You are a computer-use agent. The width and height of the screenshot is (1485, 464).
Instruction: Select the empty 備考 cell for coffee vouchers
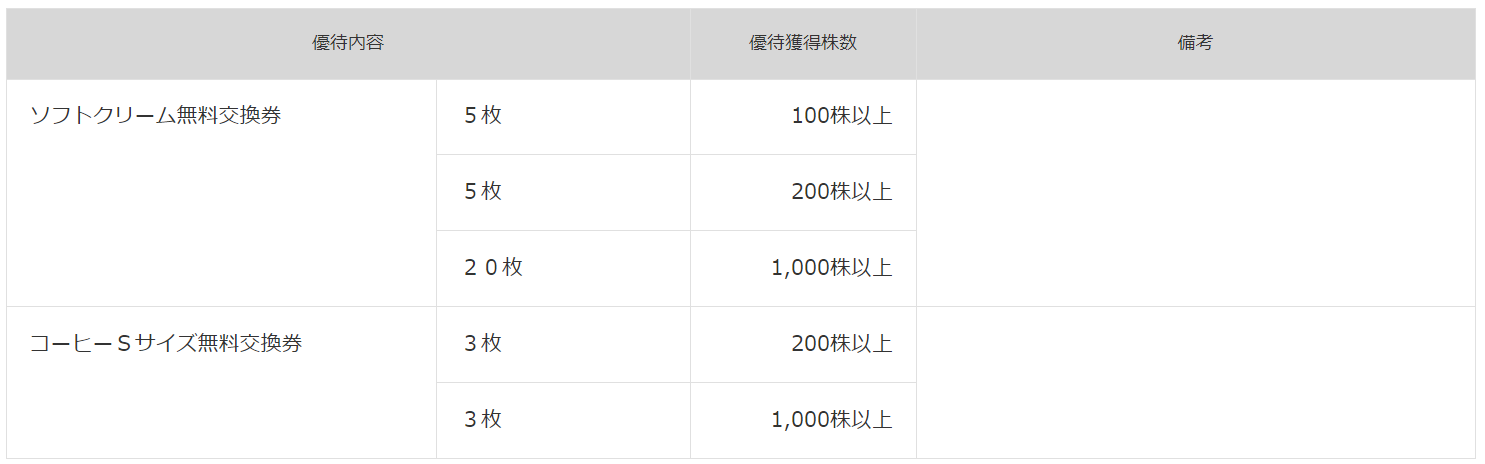pyautogui.click(x=1195, y=383)
